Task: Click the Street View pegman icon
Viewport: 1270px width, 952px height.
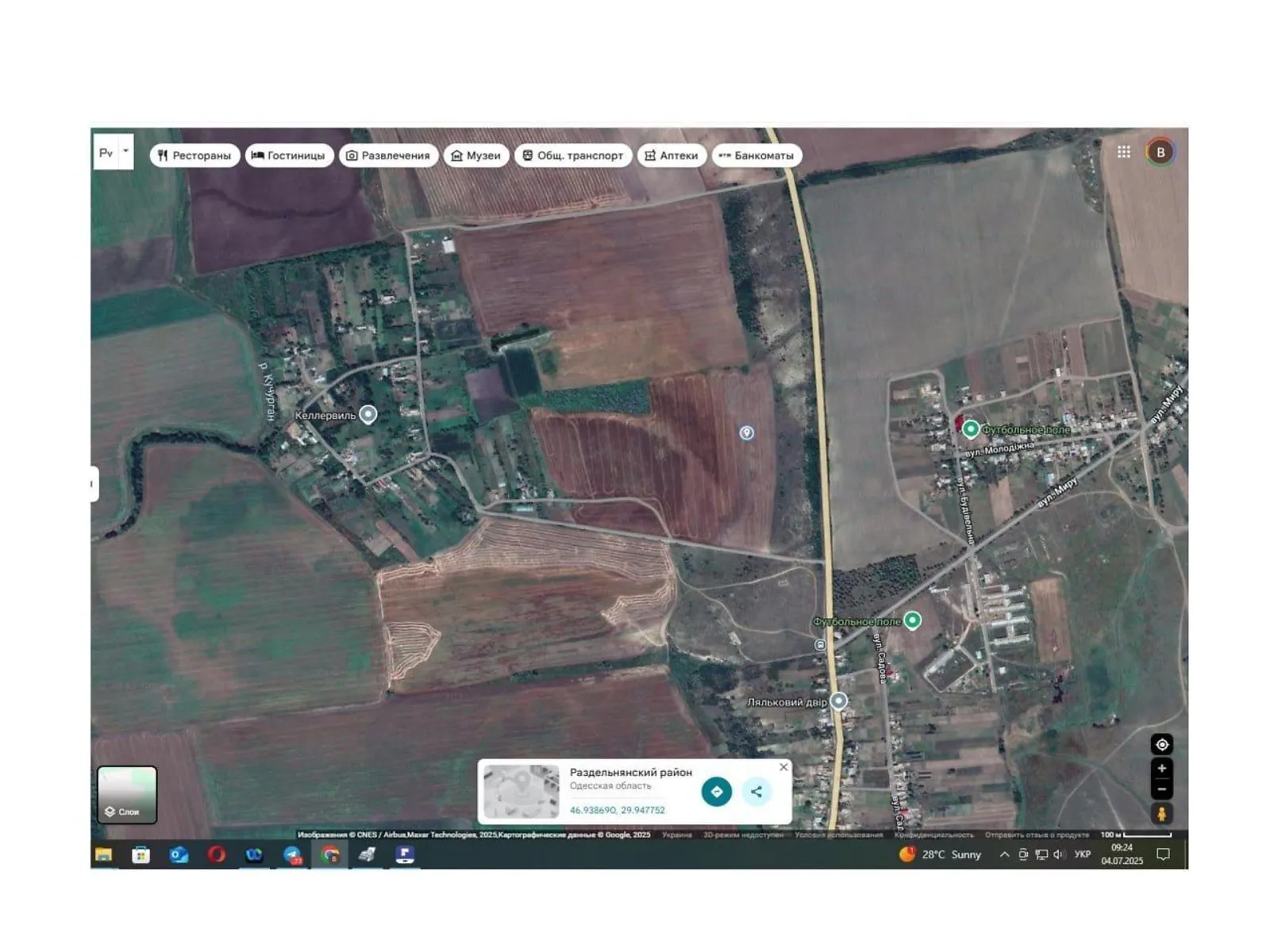Action: [1161, 814]
